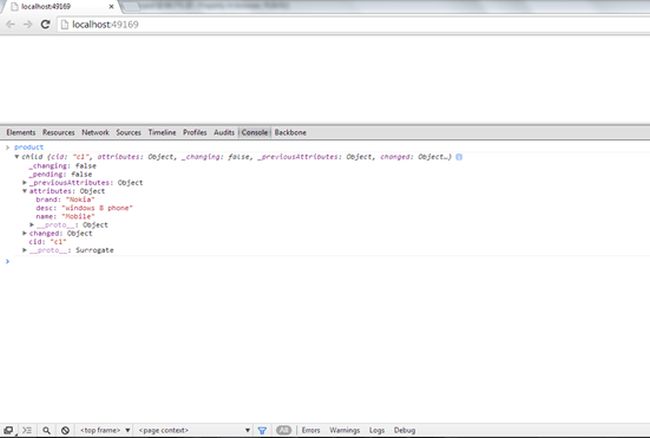Toggle the console filter funnel icon
This screenshot has width=650, height=438.
coord(262,431)
